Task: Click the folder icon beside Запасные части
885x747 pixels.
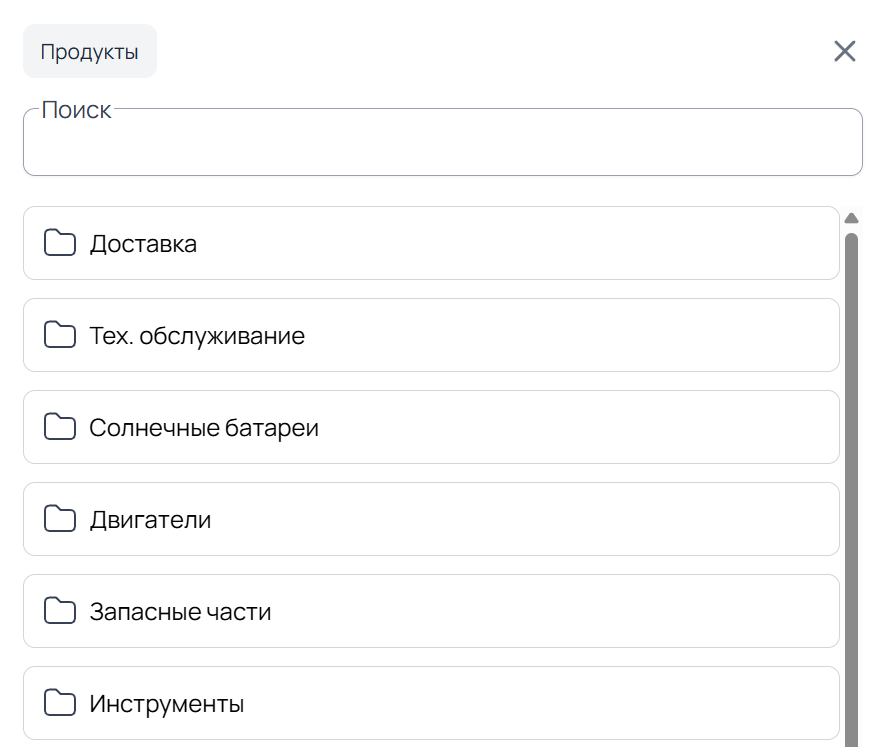Action: pyautogui.click(x=59, y=611)
